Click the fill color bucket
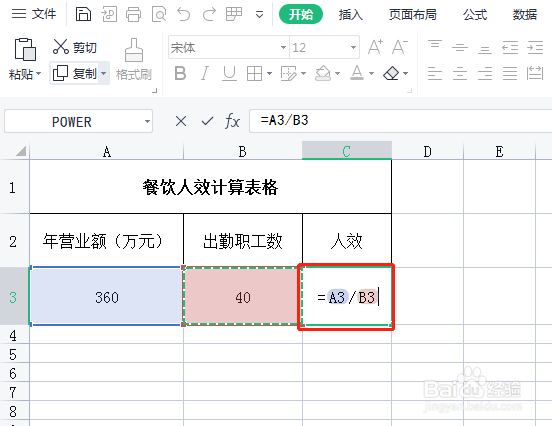 323,74
